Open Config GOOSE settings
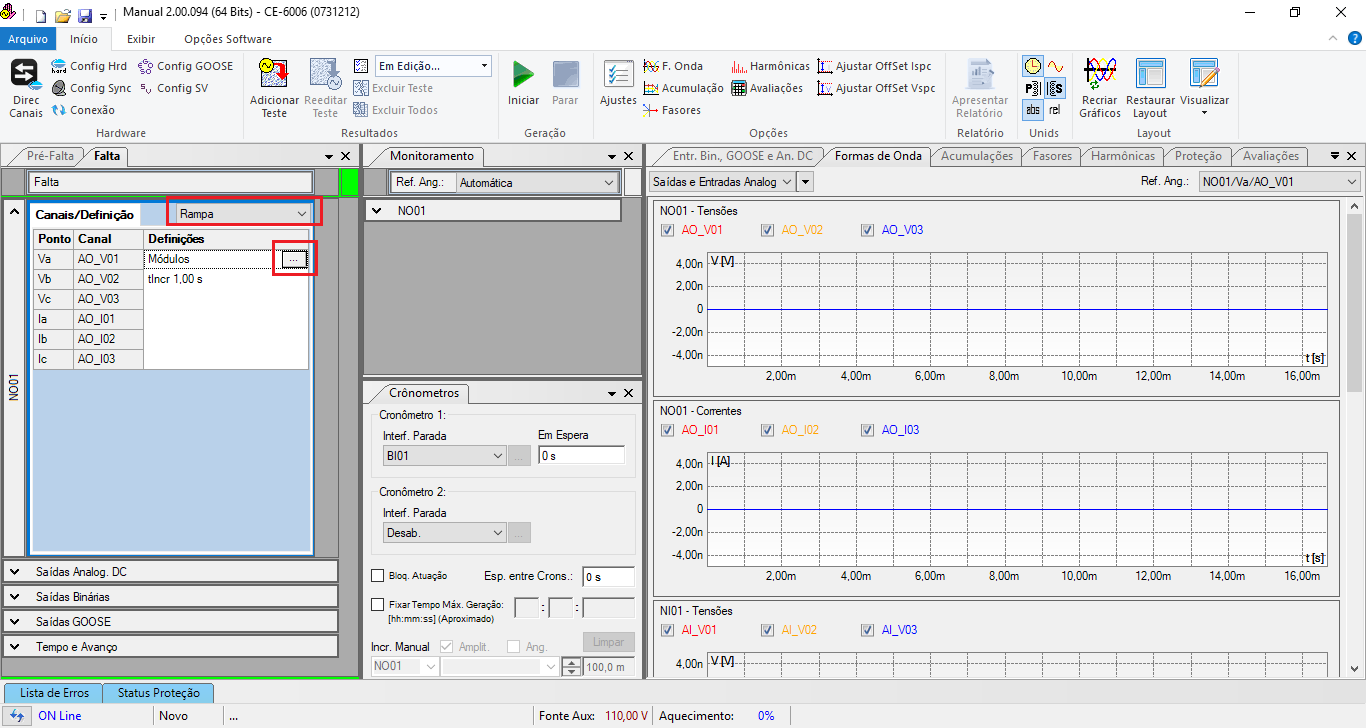1366x728 pixels. tap(185, 66)
